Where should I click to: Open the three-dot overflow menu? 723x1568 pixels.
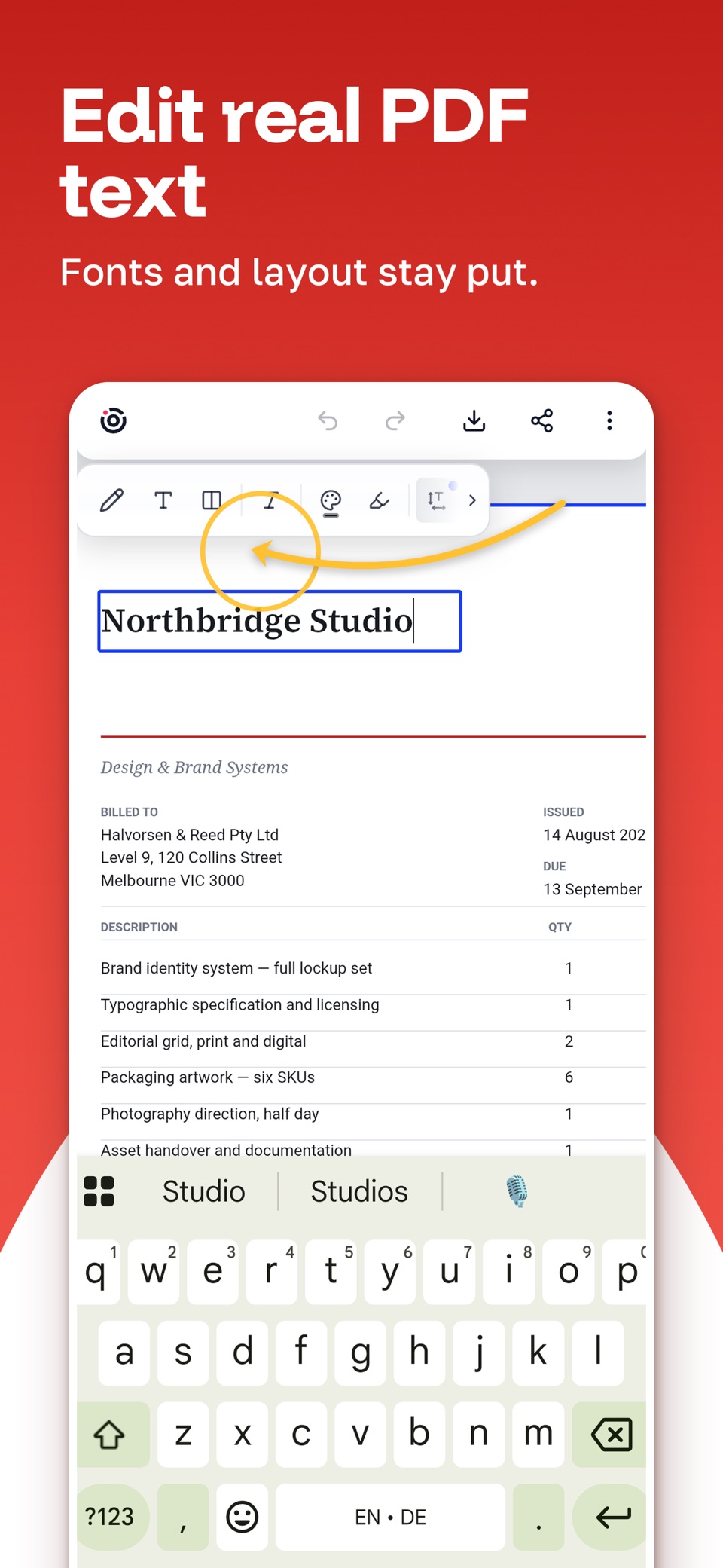[x=609, y=420]
